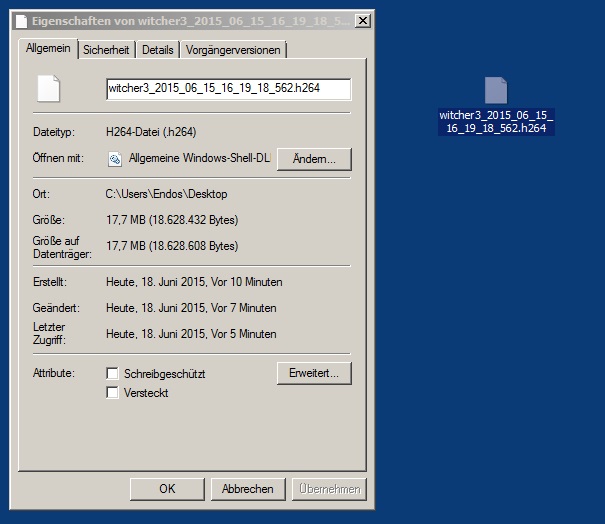Click the document icon in dialog title bar
Image resolution: width=605 pixels, height=524 pixels.
click(22, 21)
